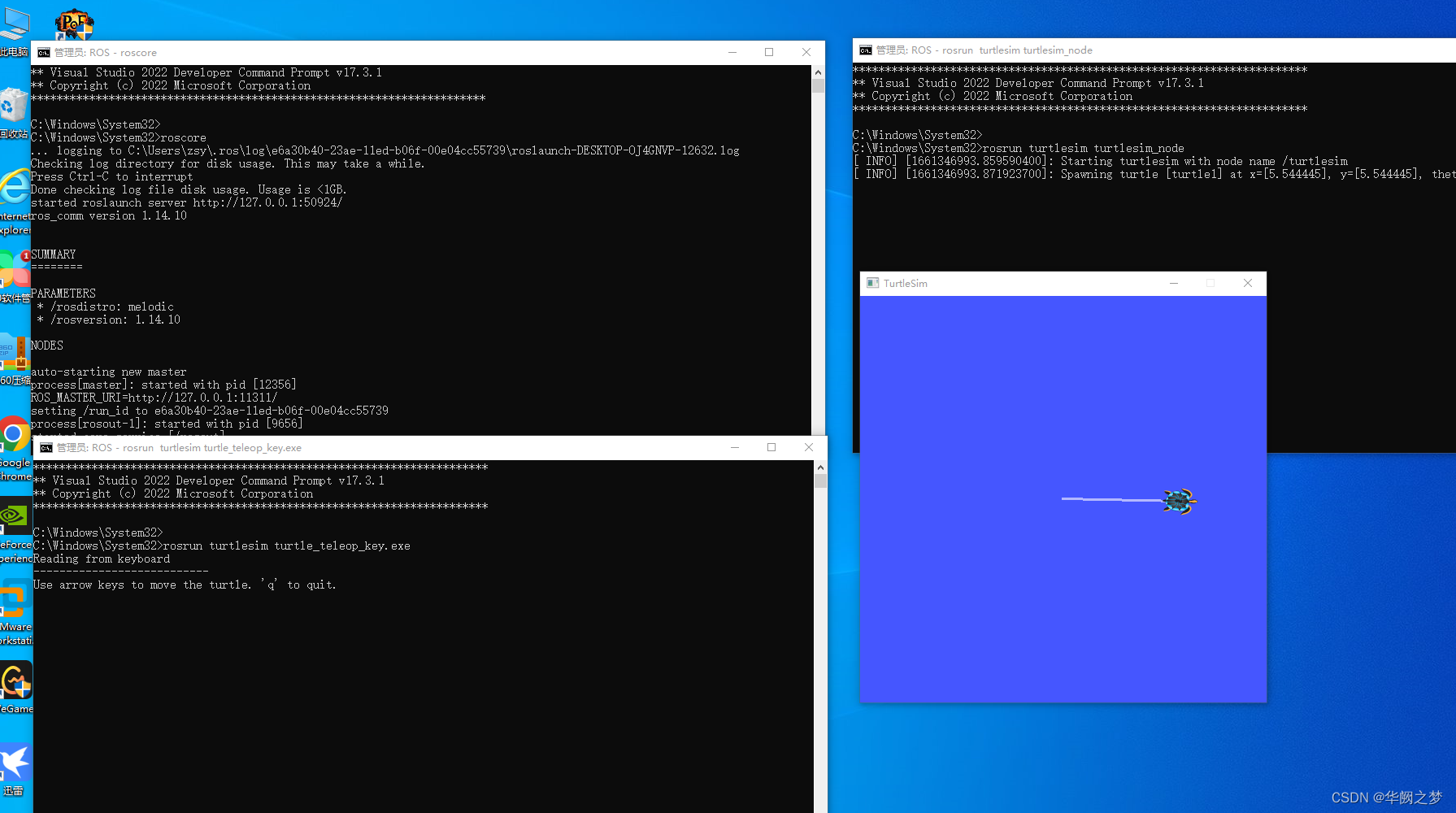Click the "setting /run_id to" line

[210, 411]
